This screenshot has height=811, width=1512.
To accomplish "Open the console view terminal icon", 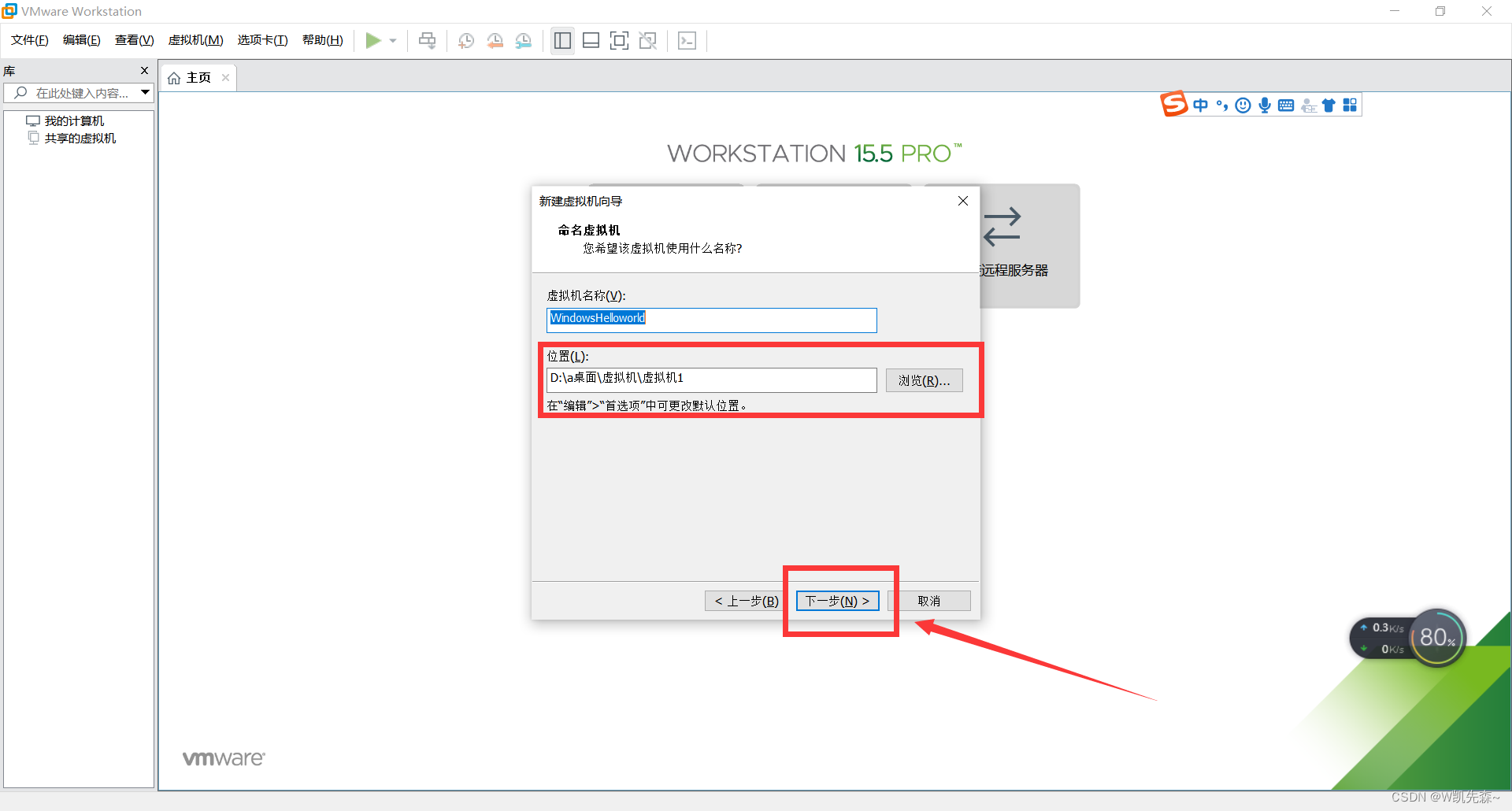I will tap(687, 40).
